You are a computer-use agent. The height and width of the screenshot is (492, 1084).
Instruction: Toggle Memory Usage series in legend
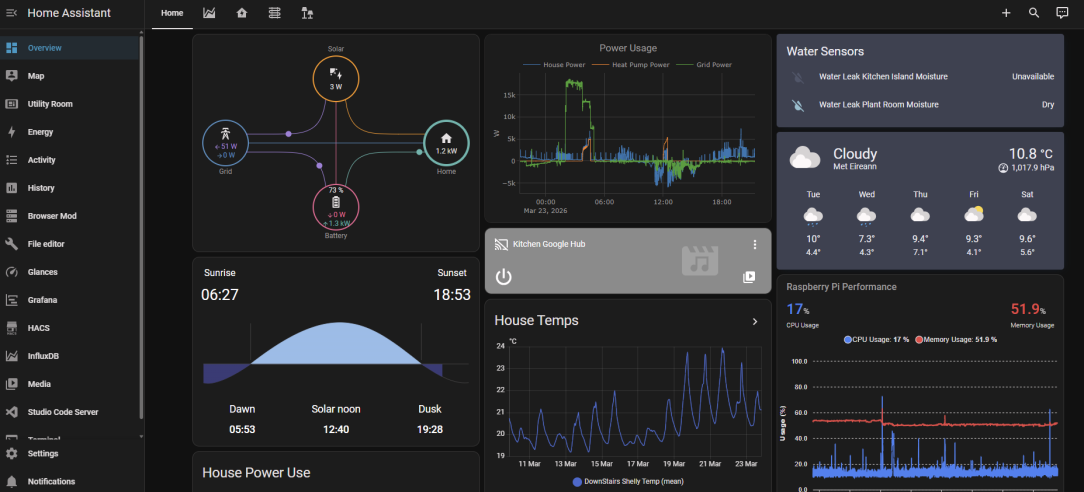point(956,339)
